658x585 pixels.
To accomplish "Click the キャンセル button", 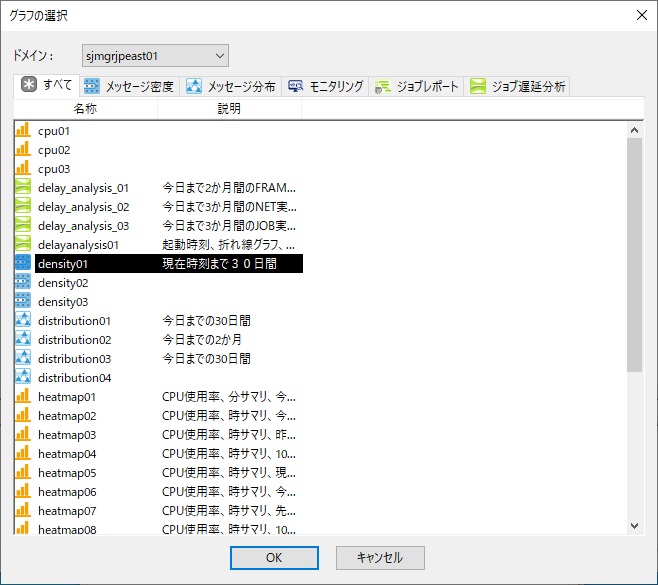I will (x=380, y=558).
